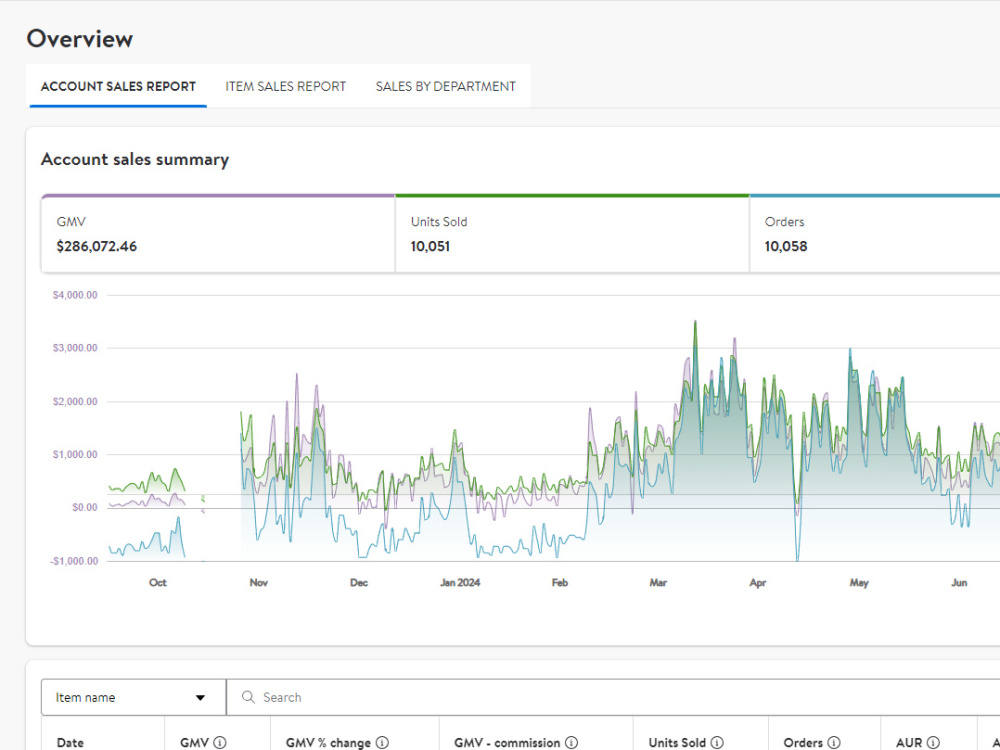
Task: Click the GMV column header text
Action: coord(195,742)
